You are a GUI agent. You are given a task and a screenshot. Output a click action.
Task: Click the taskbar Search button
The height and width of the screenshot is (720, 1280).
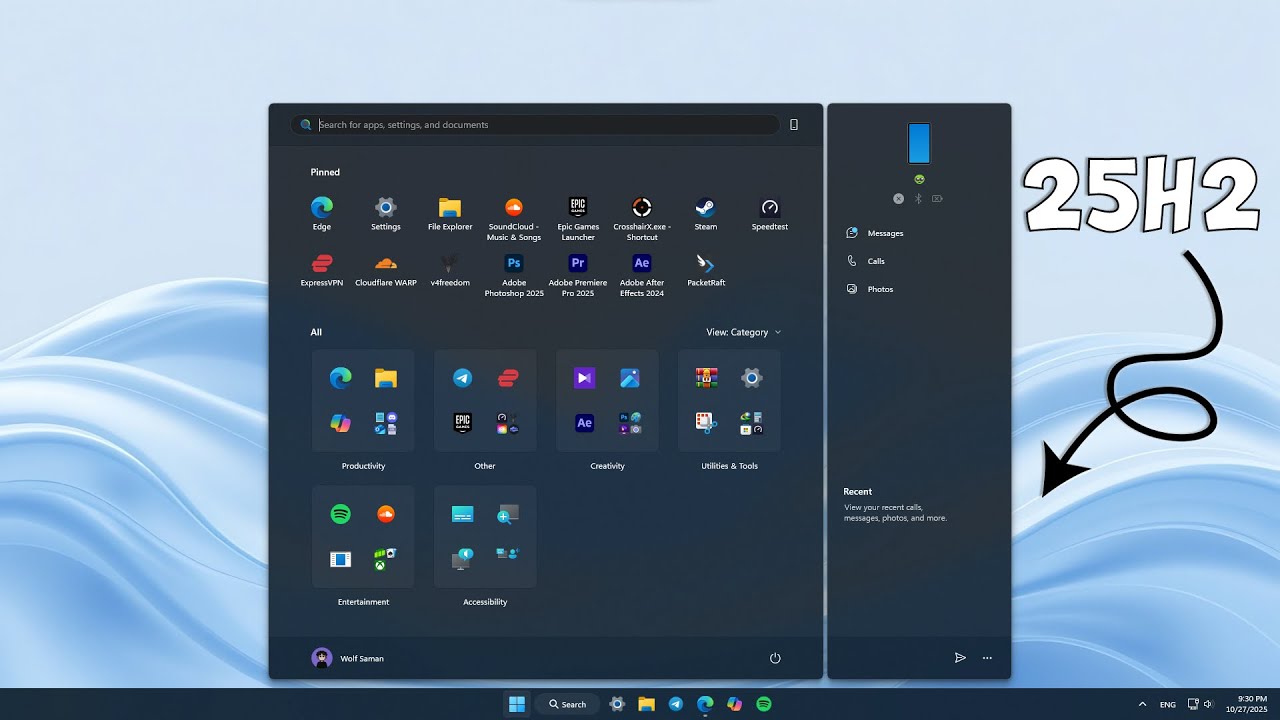coord(568,704)
